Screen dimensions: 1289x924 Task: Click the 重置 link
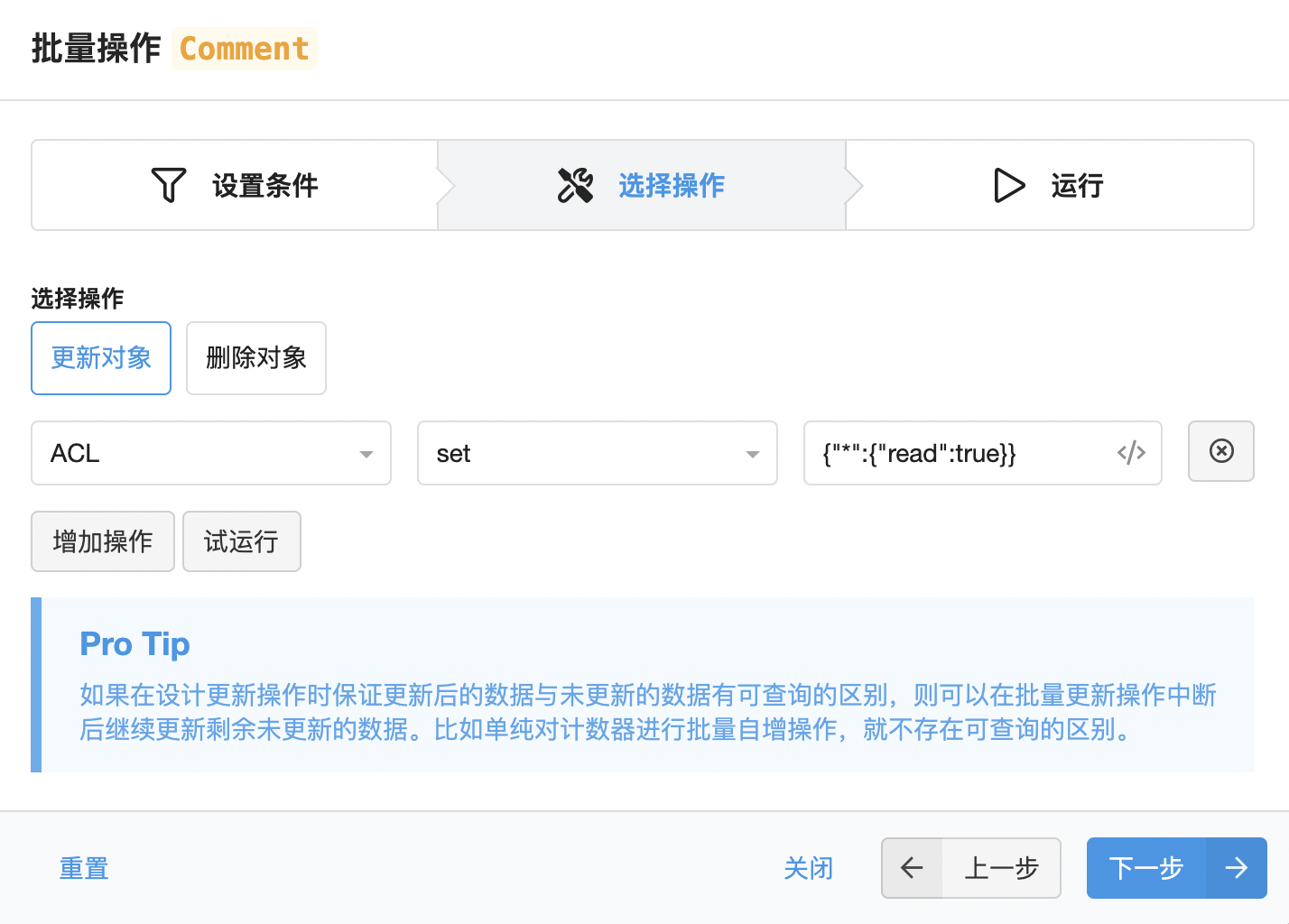(x=83, y=868)
